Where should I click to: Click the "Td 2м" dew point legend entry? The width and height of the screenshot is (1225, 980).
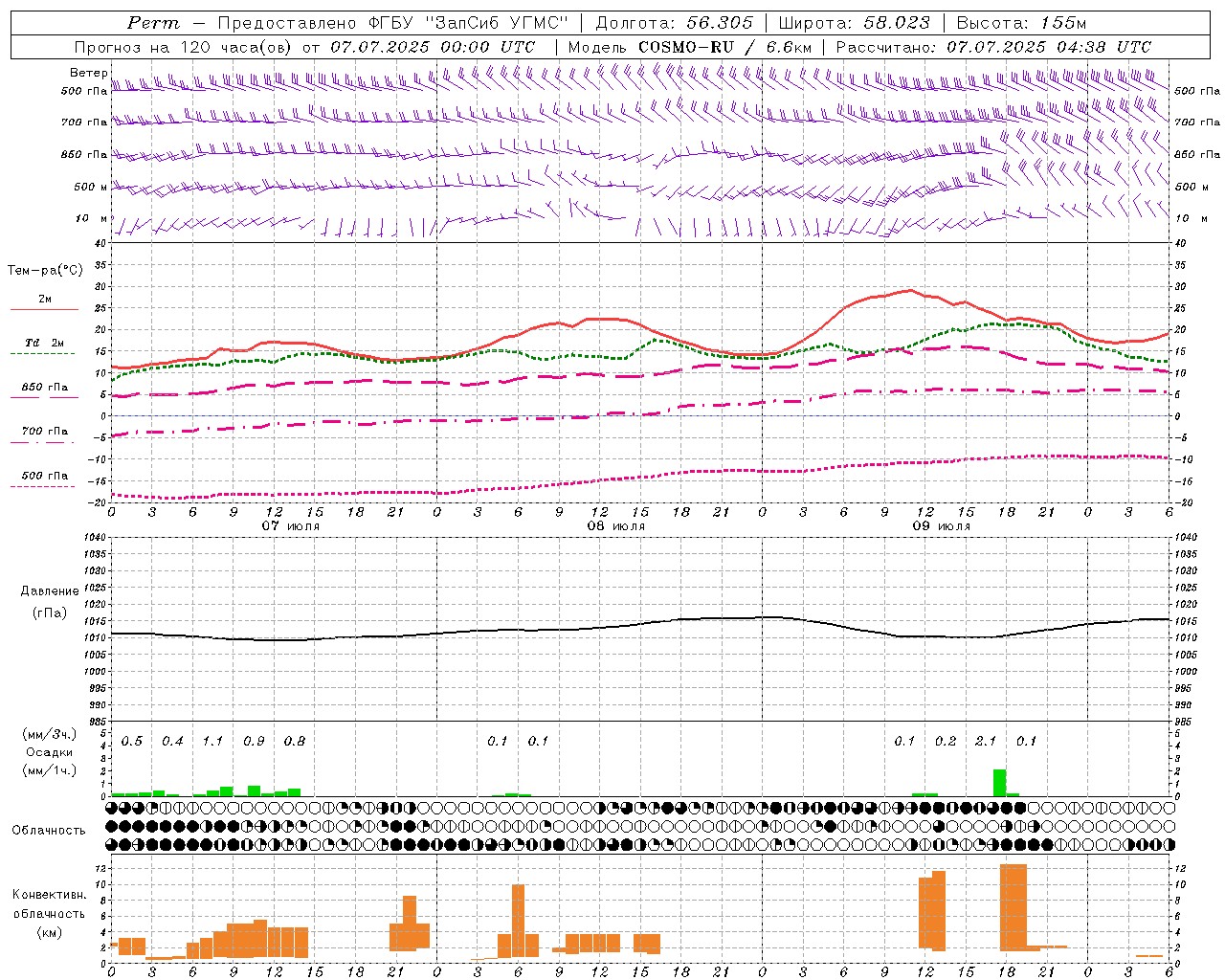pos(44,342)
